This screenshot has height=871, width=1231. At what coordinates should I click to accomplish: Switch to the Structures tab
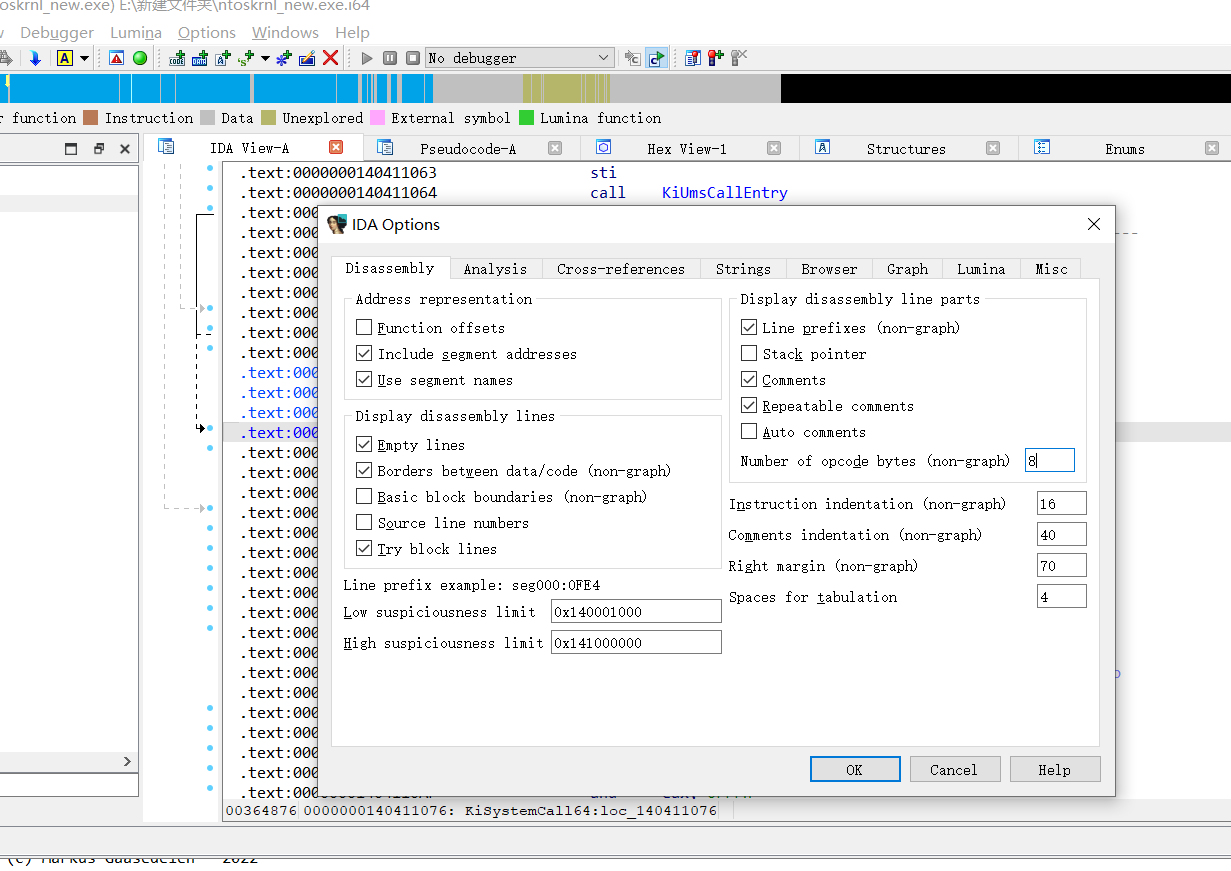point(906,149)
